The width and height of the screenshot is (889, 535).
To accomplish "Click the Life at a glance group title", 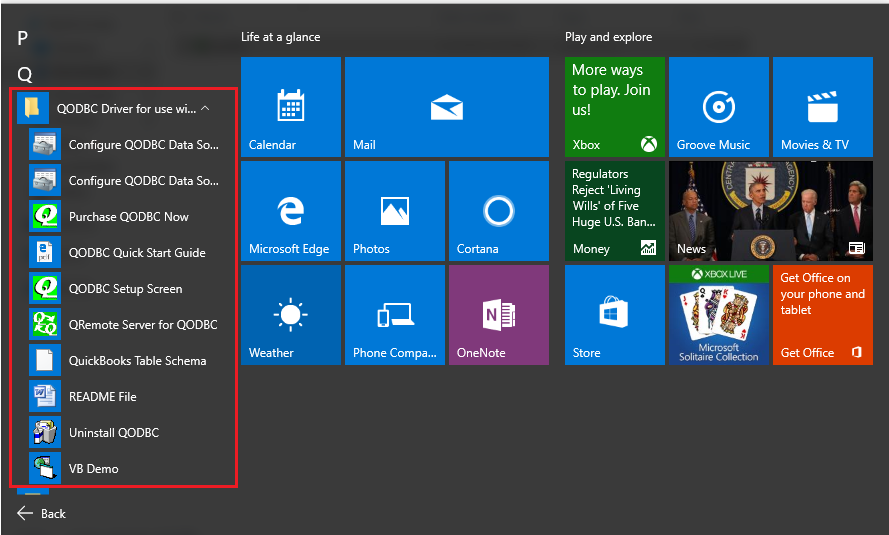I will (x=281, y=37).
